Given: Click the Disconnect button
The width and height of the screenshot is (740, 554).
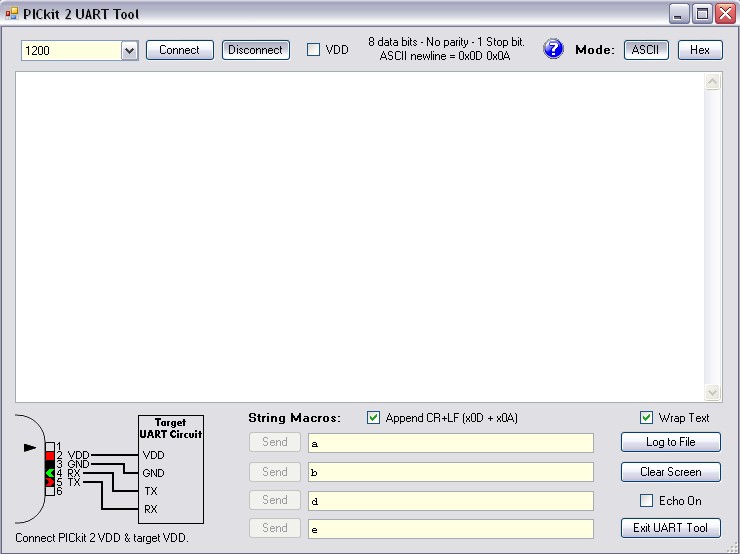Looking at the screenshot, I should coord(256,50).
